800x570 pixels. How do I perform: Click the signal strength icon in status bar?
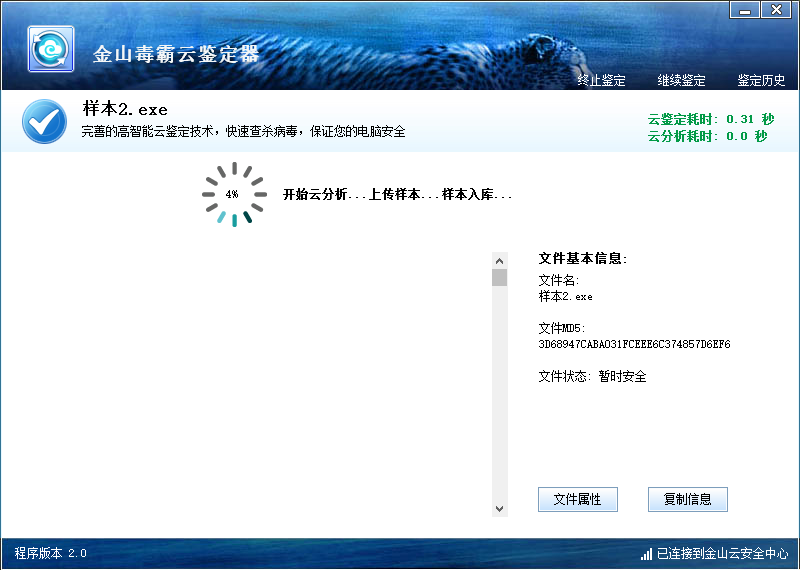(646, 554)
